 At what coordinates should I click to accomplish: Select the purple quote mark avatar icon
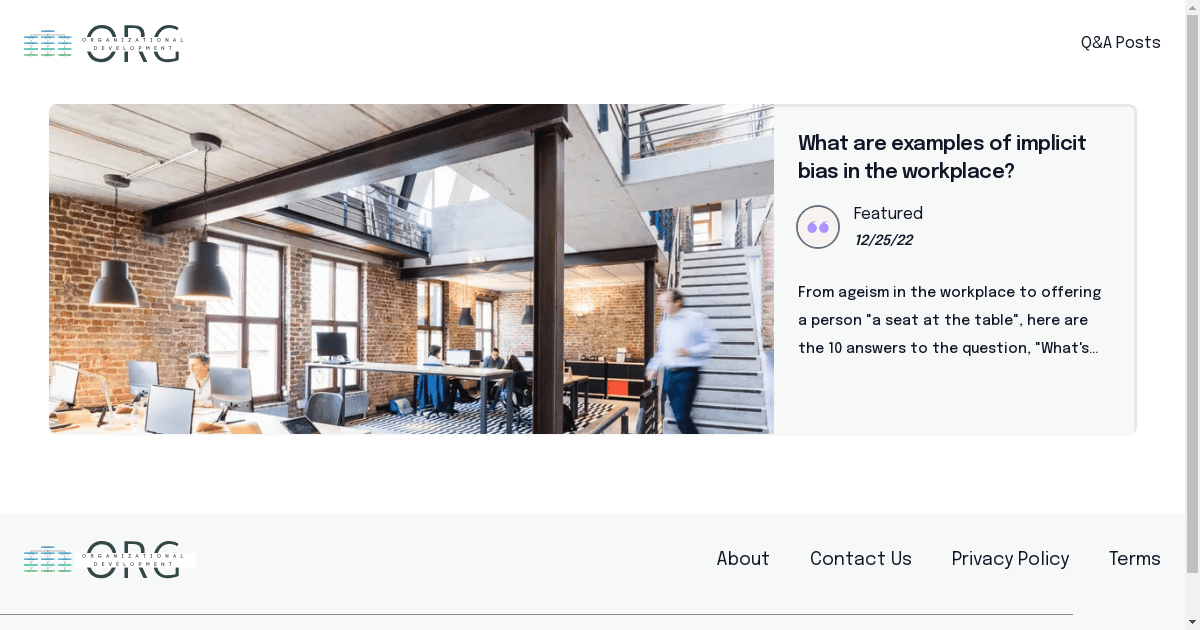[x=818, y=227]
